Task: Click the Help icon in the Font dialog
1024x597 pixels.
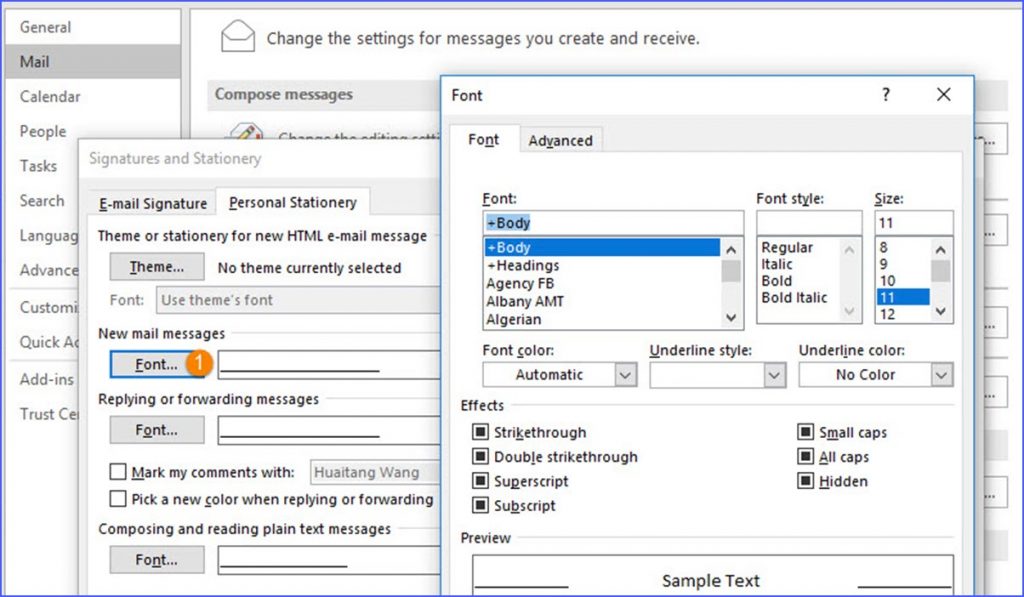Action: 884,94
